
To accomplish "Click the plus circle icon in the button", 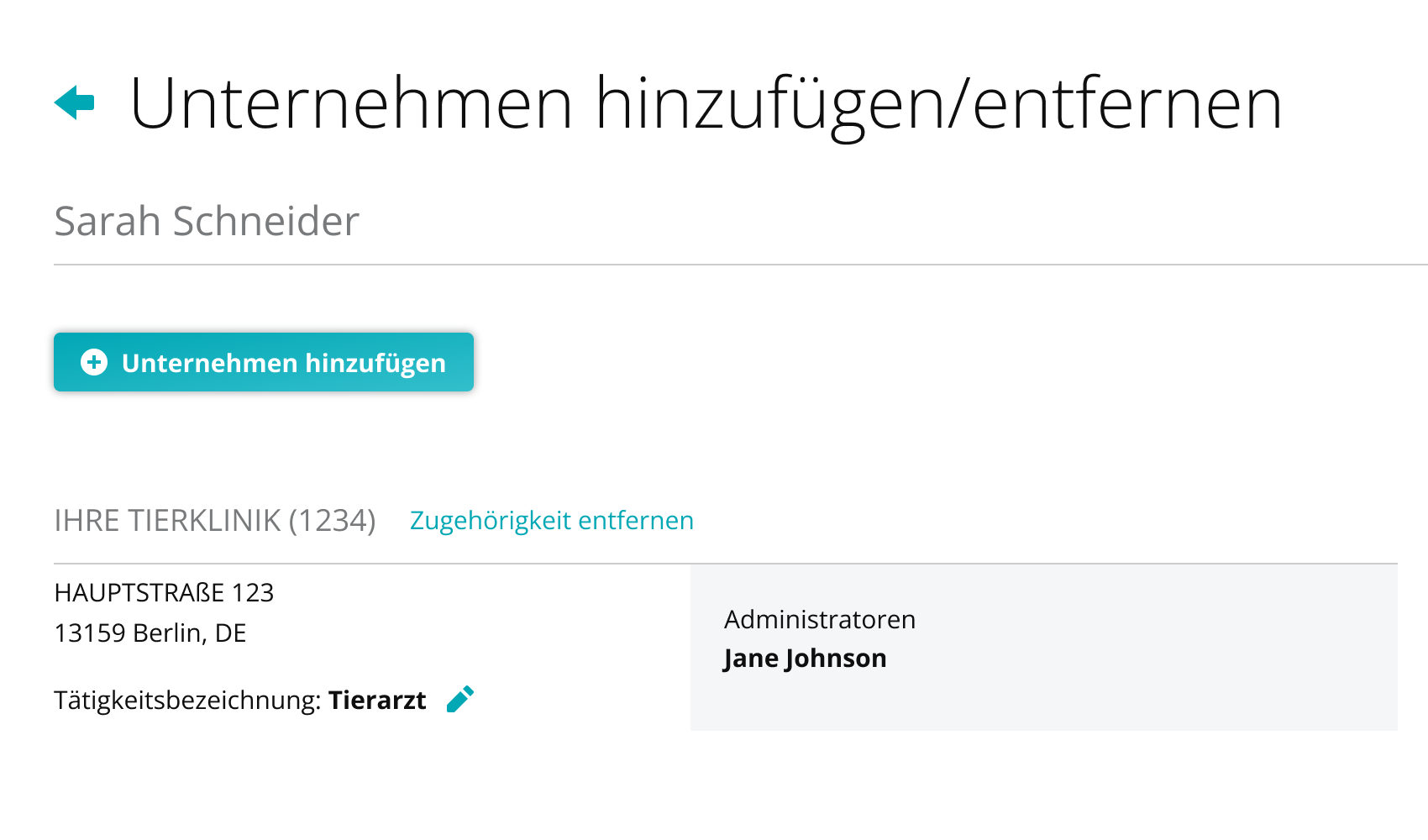I will [94, 362].
